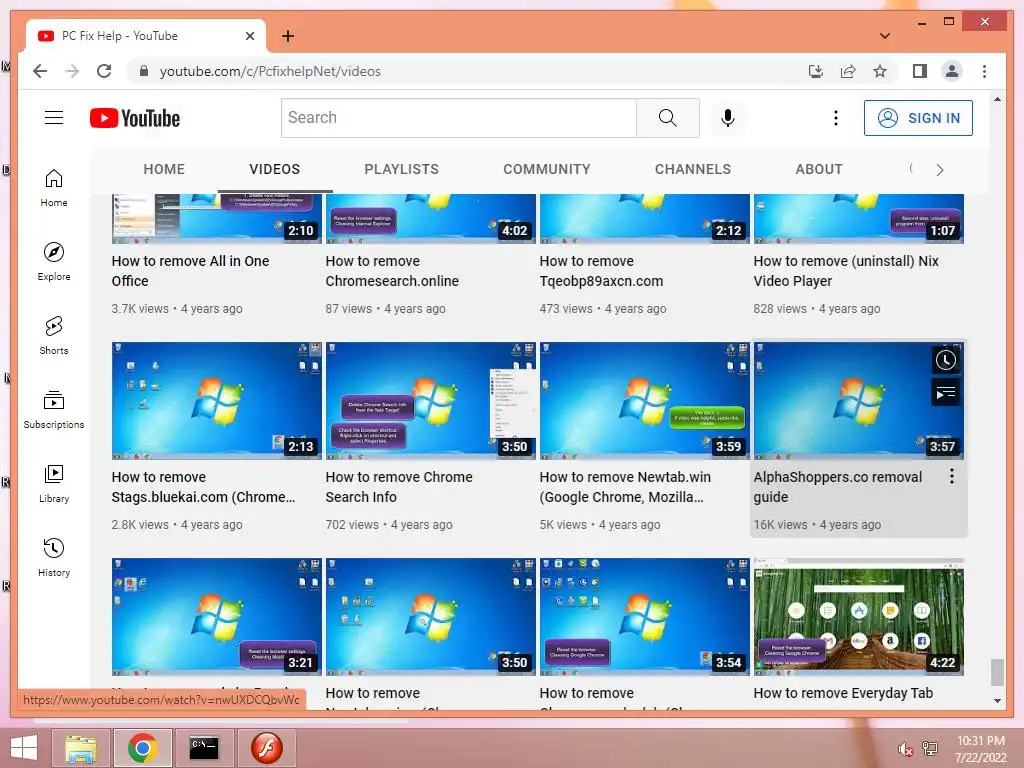The image size is (1024, 768).
Task: Add AlphaShoppers video to queue
Action: pos(945,392)
